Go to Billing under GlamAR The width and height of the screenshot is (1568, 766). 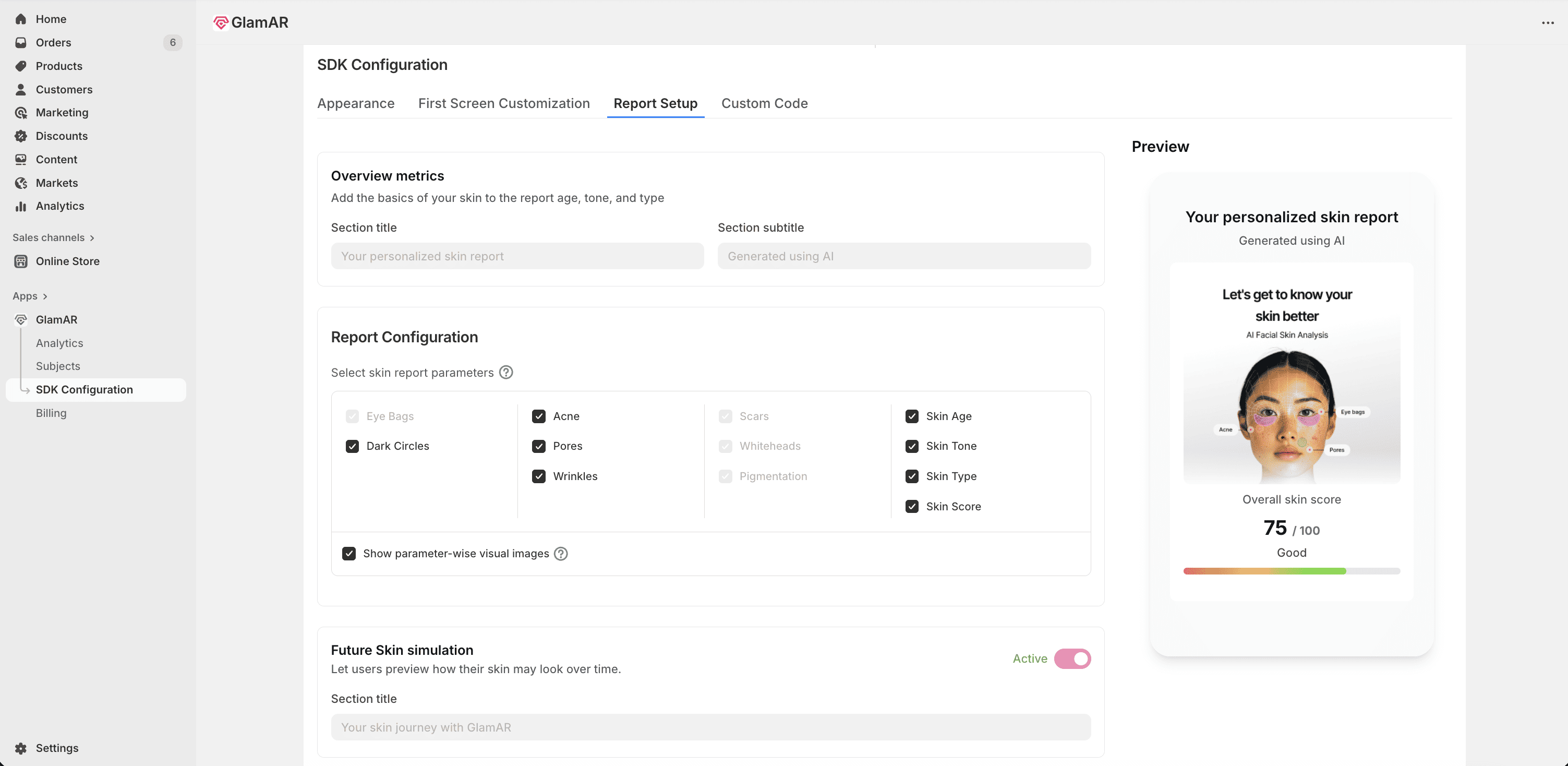[51, 413]
